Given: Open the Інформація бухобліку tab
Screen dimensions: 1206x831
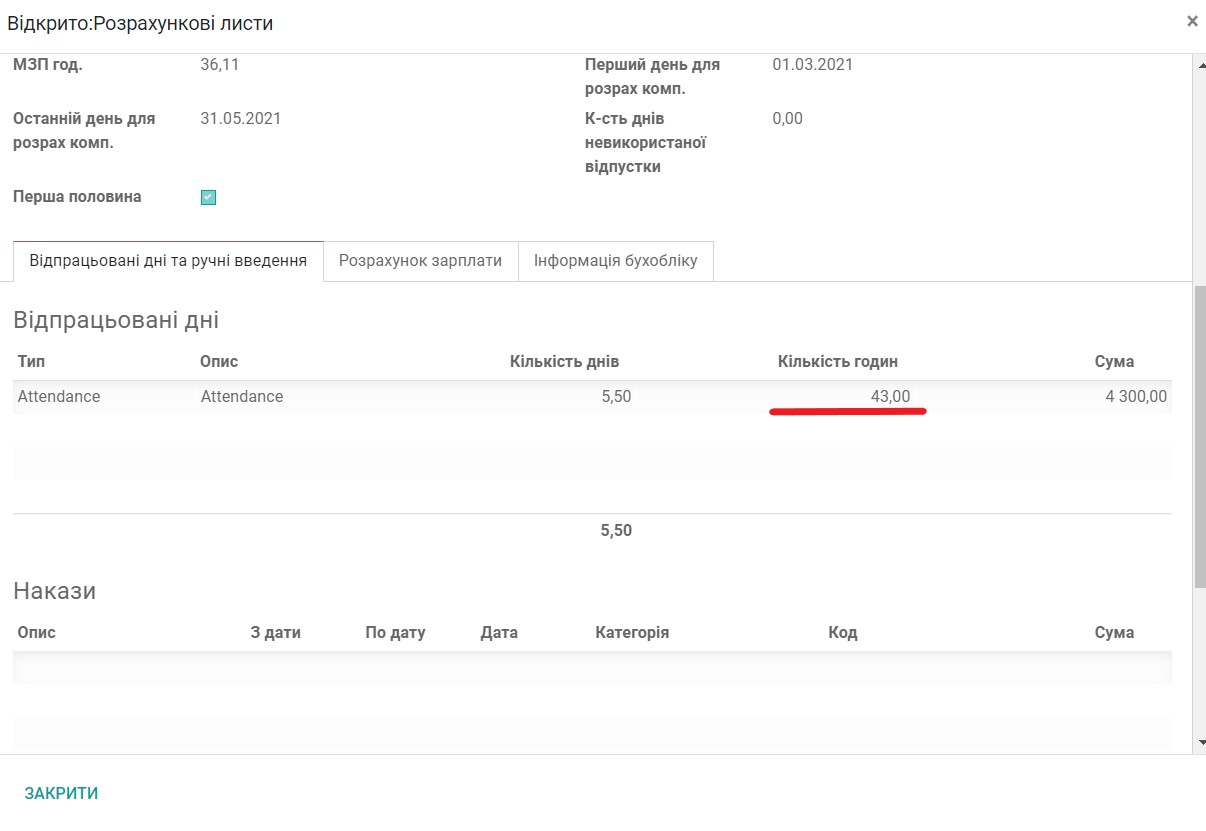Looking at the screenshot, I should 615,260.
